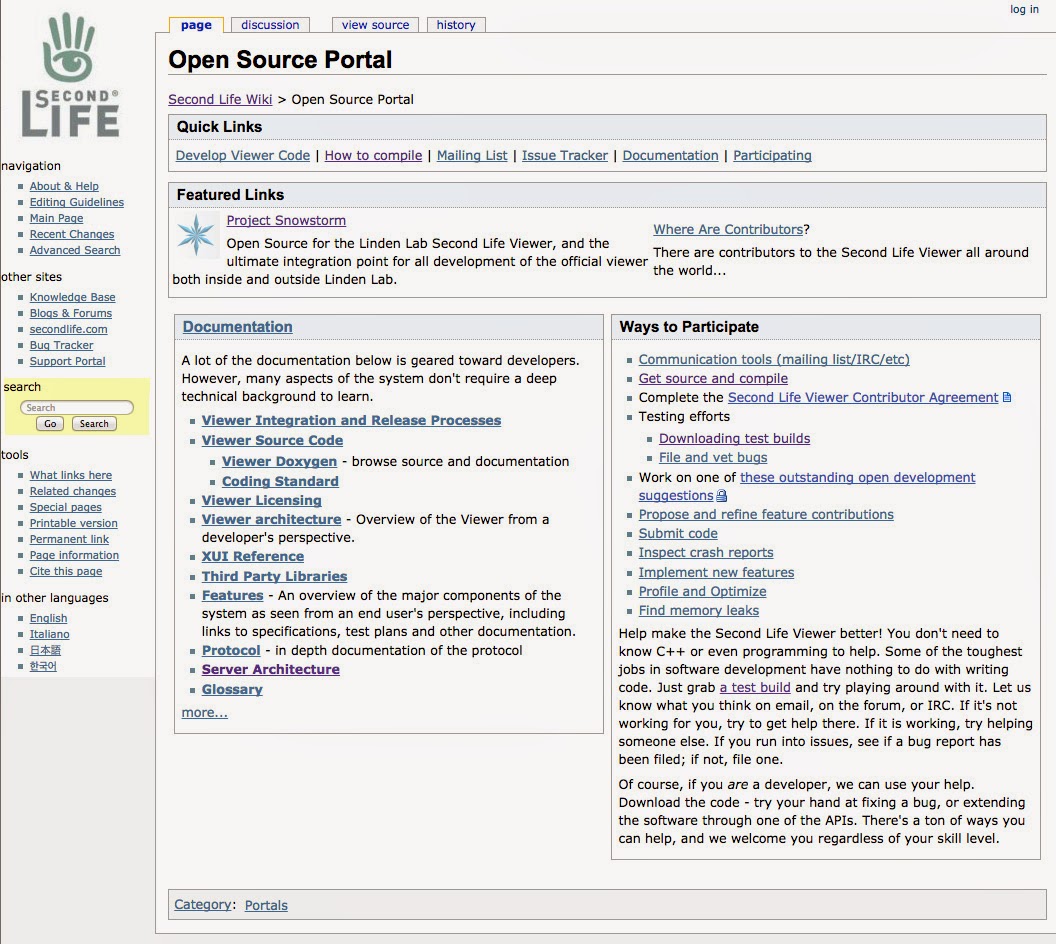Click the 'a test build' inline link
This screenshot has height=944, width=1056.
755,688
